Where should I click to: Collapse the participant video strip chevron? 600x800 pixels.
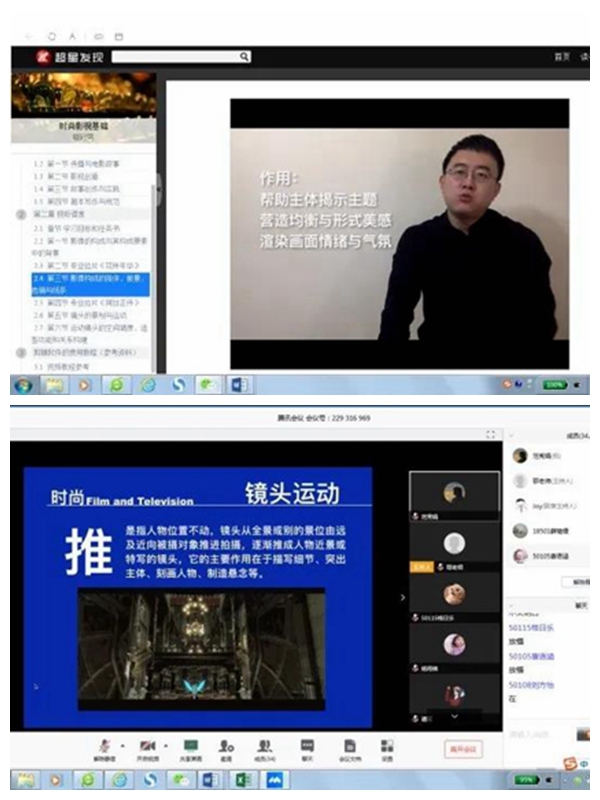(403, 597)
